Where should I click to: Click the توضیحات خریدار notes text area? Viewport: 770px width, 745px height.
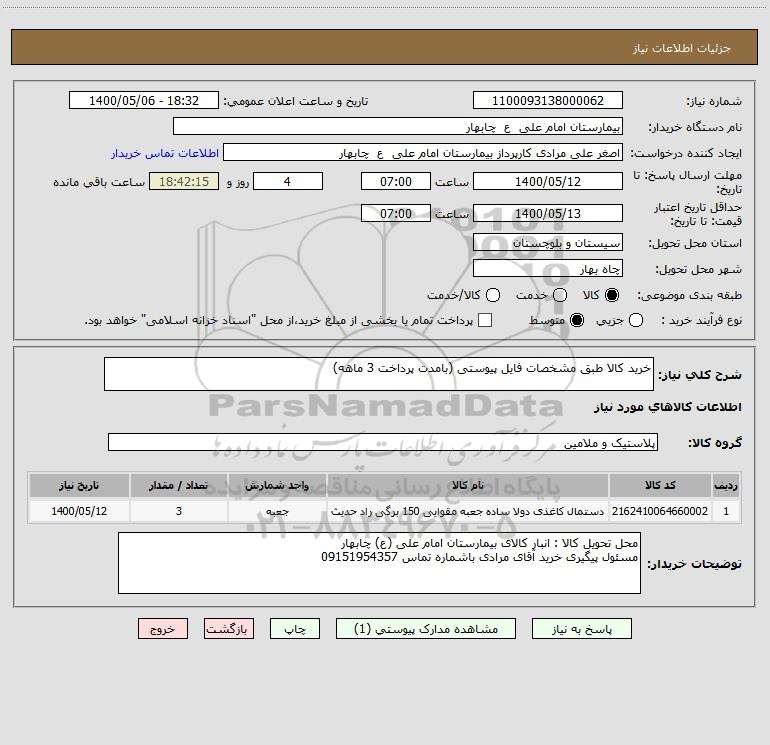tap(379, 563)
